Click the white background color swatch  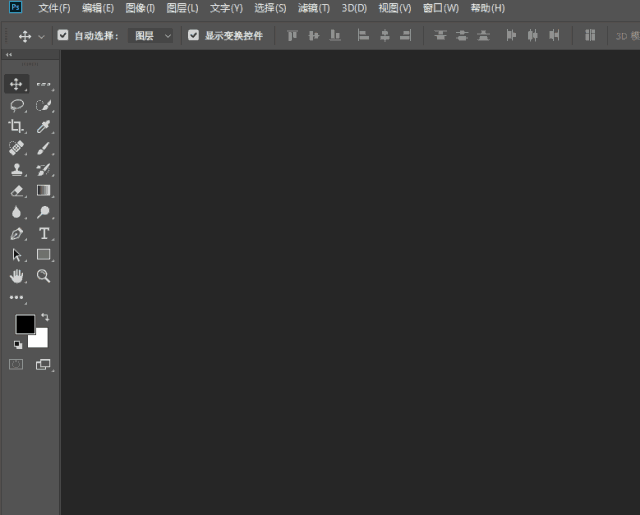point(41,340)
